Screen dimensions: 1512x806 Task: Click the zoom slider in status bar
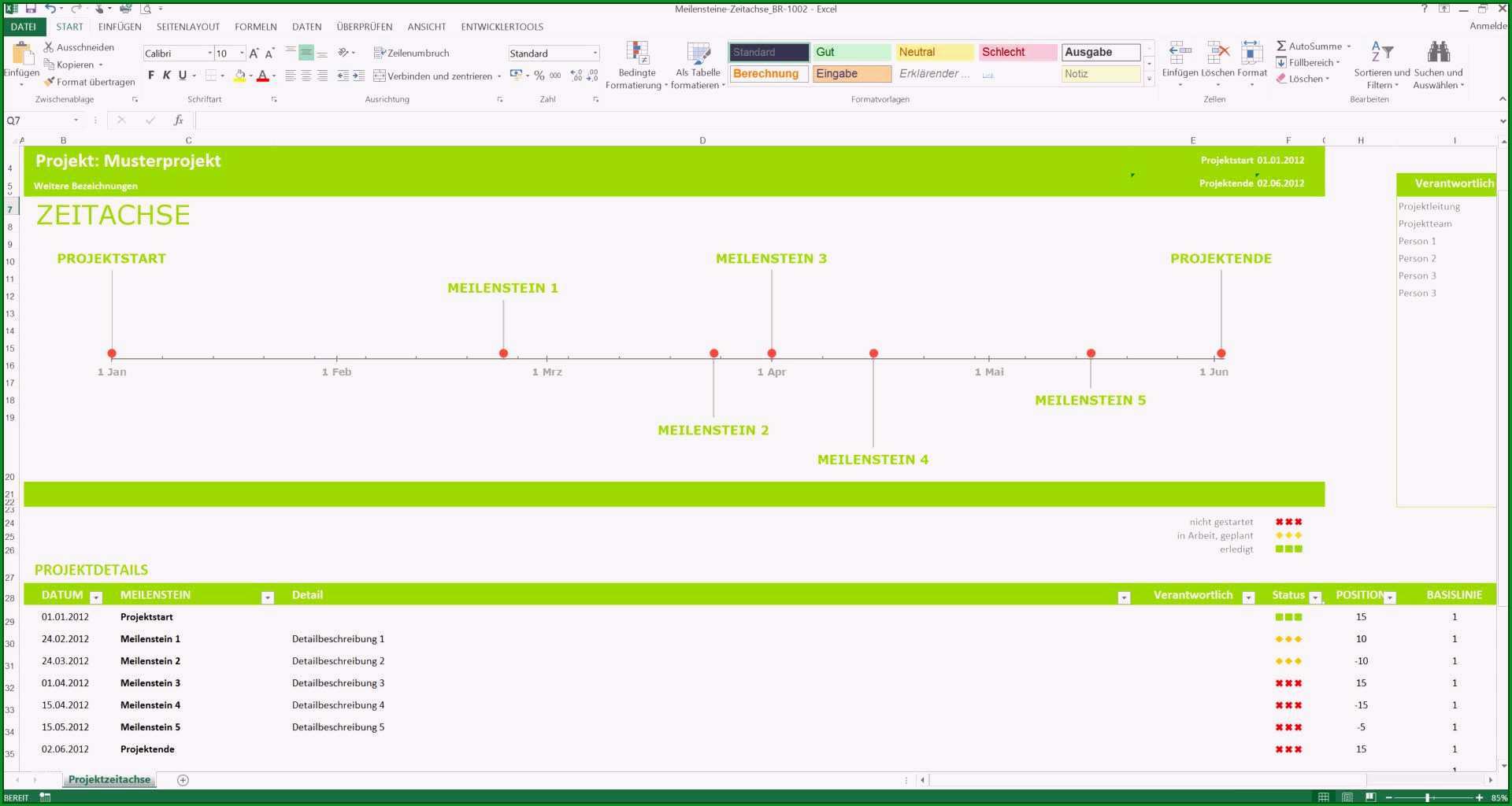[1427, 797]
